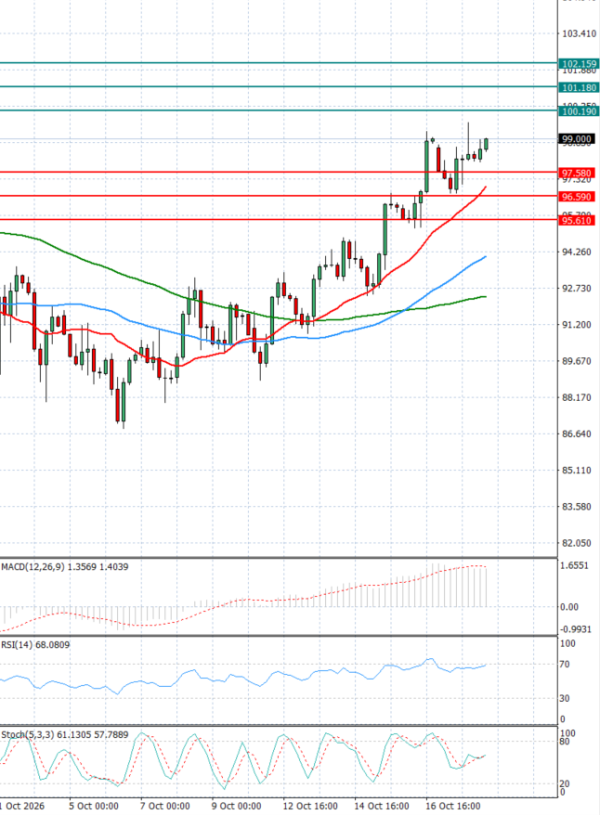Viewport: 600px width, 815px height.
Task: Select the 5 Oct 00:00 date marker
Action: tap(95, 806)
